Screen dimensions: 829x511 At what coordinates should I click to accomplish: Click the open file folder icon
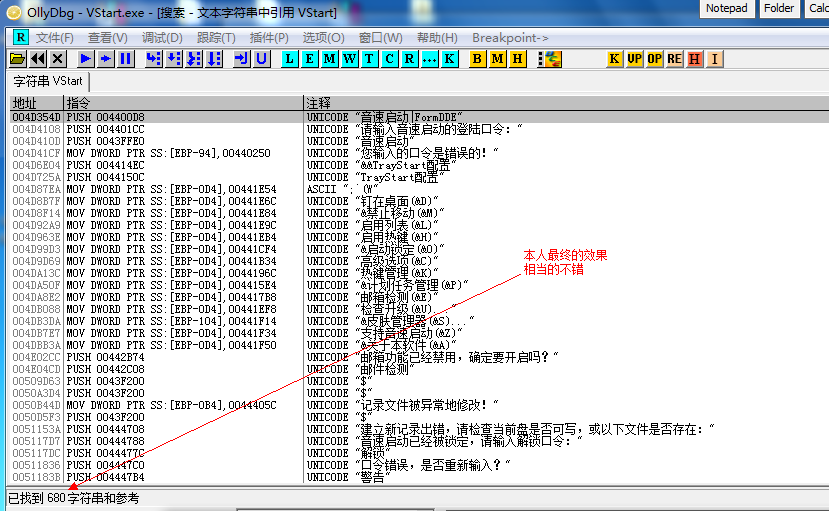17,59
